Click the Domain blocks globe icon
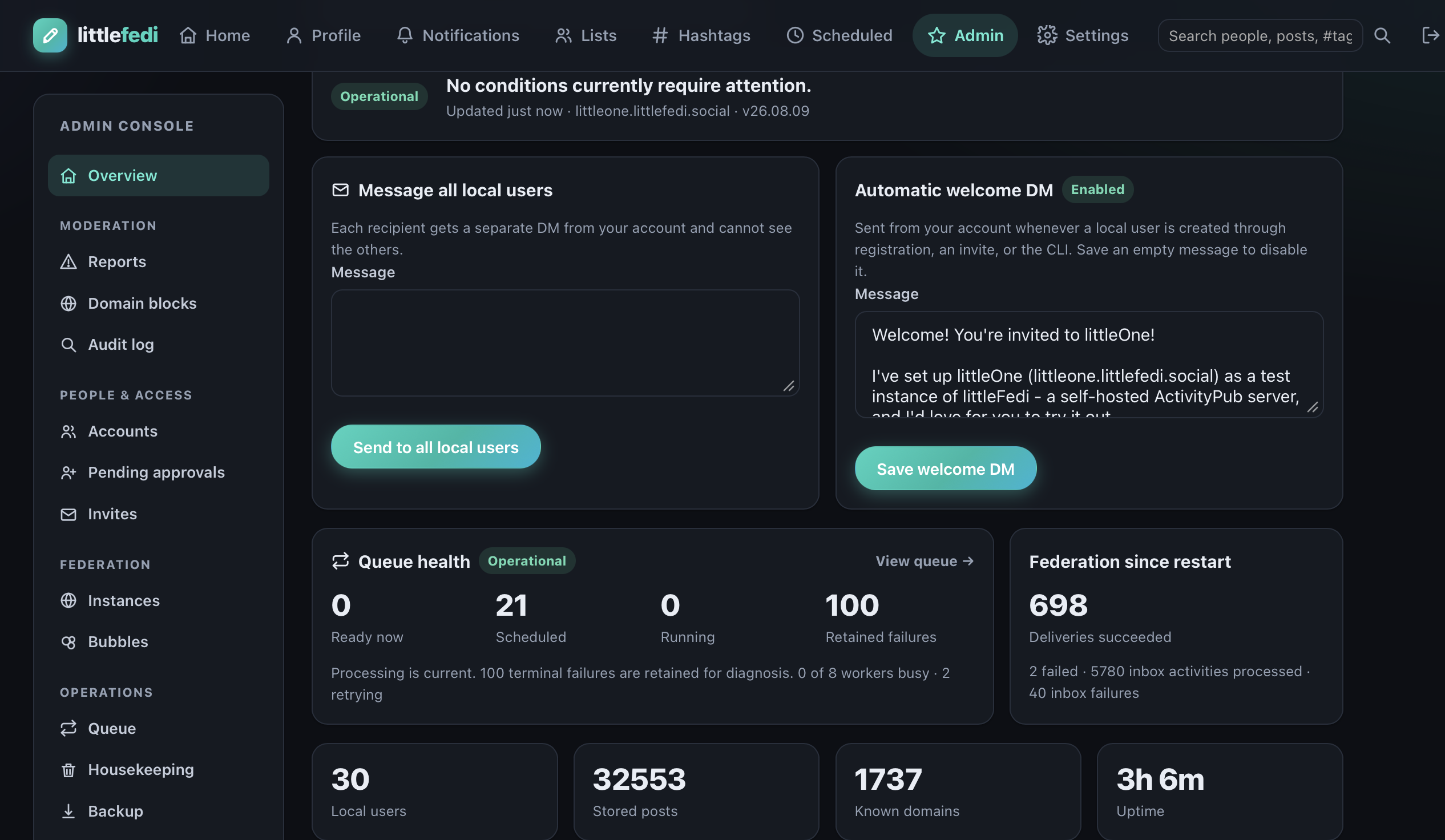The image size is (1445, 840). [68, 304]
